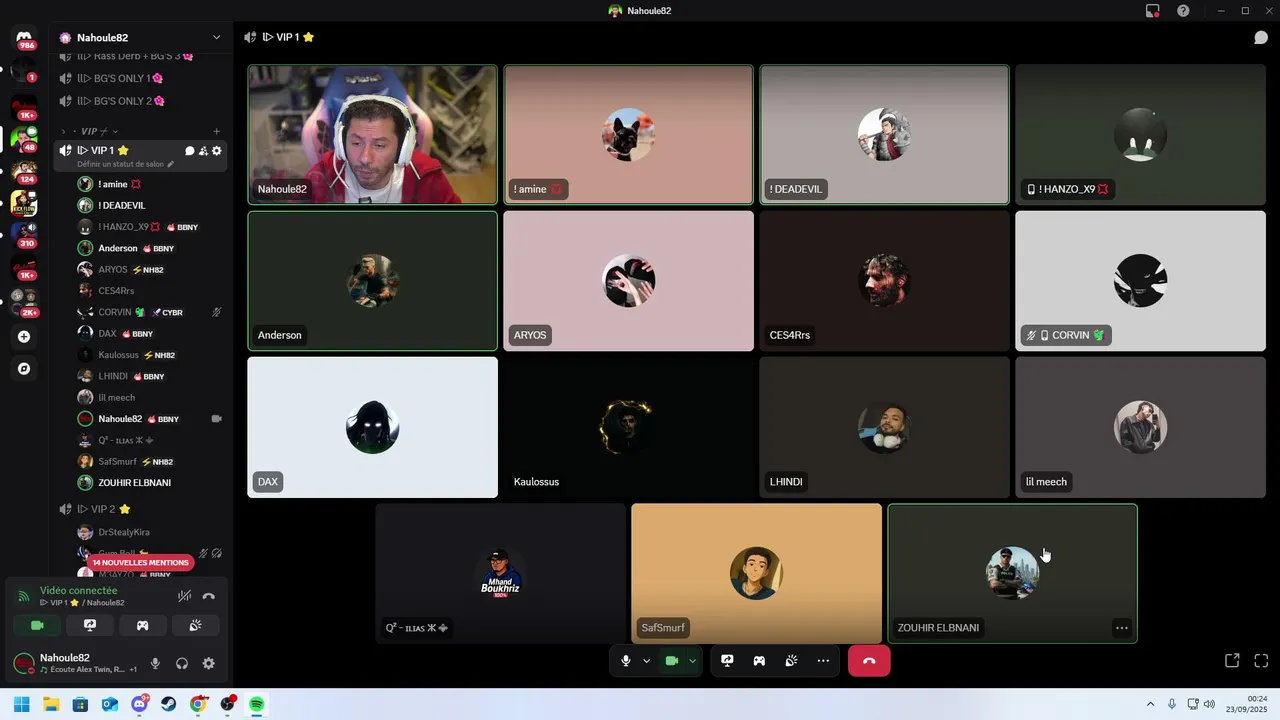Show the chat panel at top right
Screen dimensions: 1280x720
point(1261,37)
